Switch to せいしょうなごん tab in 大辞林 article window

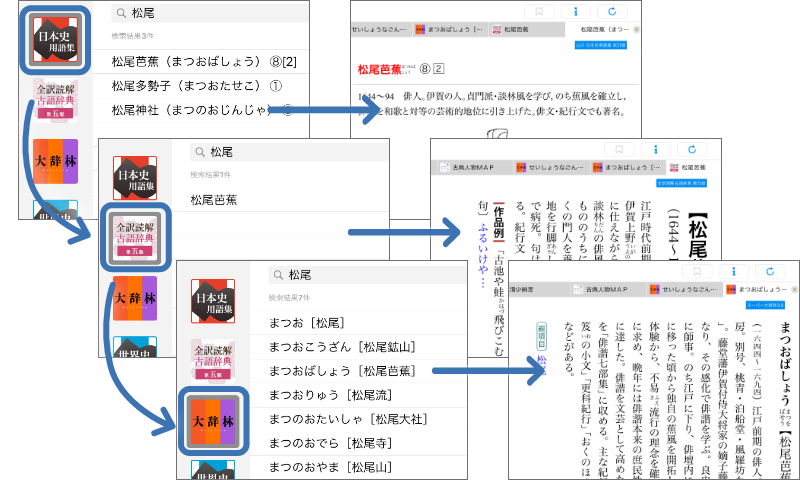[684, 289]
